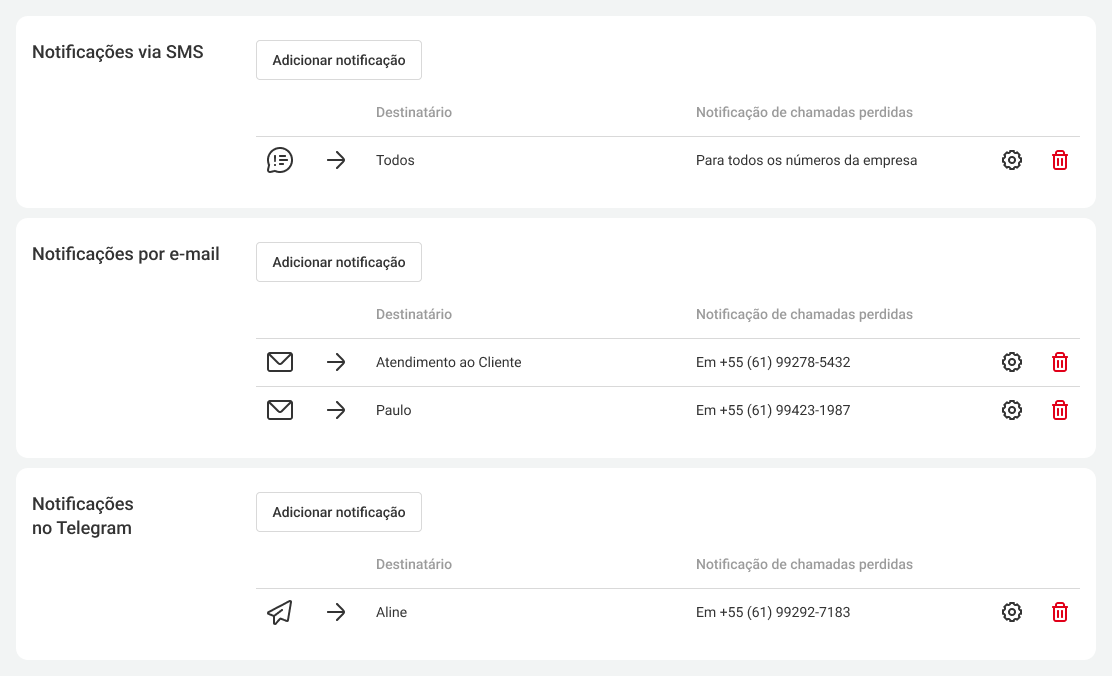Add a new Telegram notification
This screenshot has width=1112, height=677.
click(x=339, y=512)
